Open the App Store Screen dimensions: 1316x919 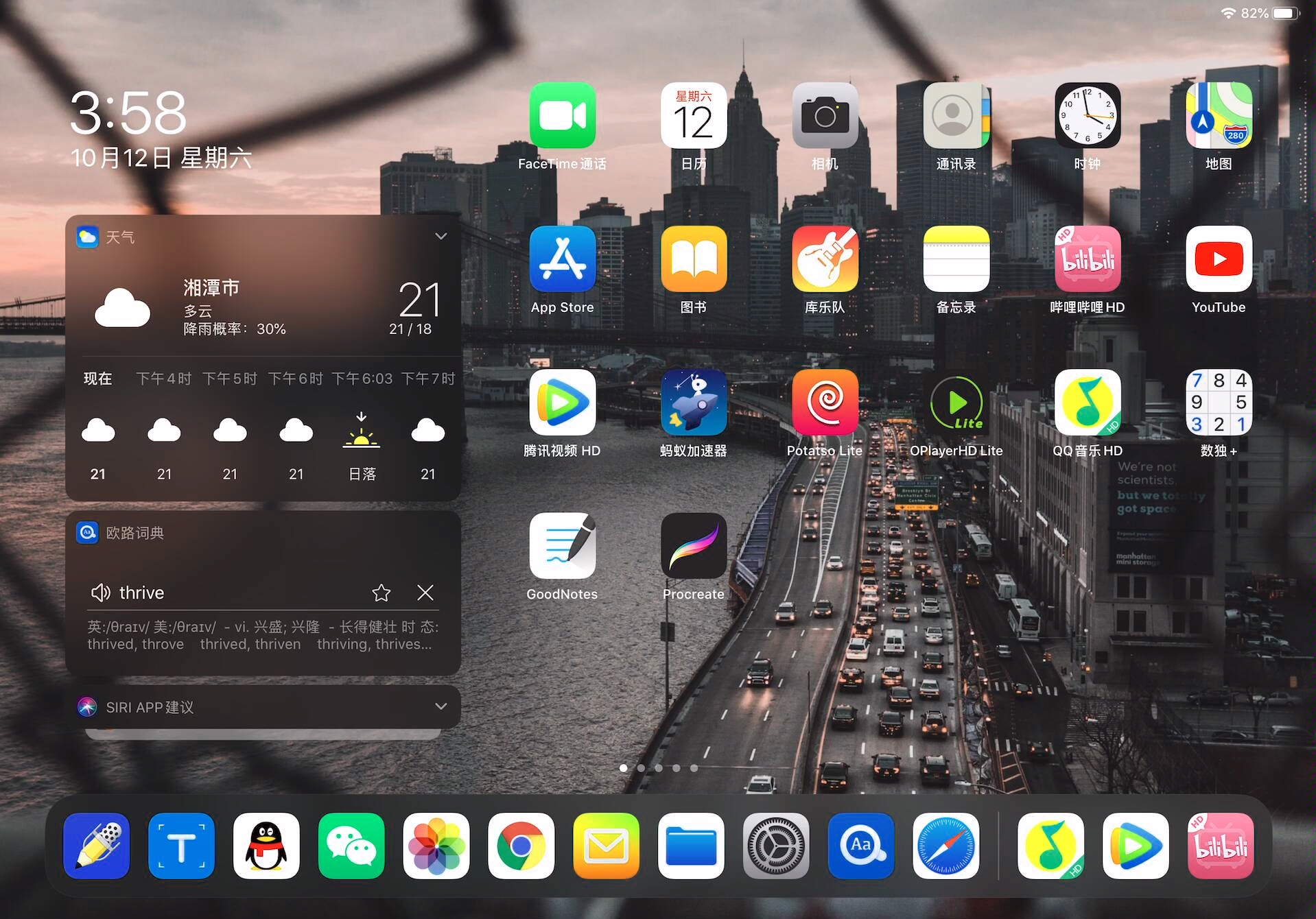point(563,259)
